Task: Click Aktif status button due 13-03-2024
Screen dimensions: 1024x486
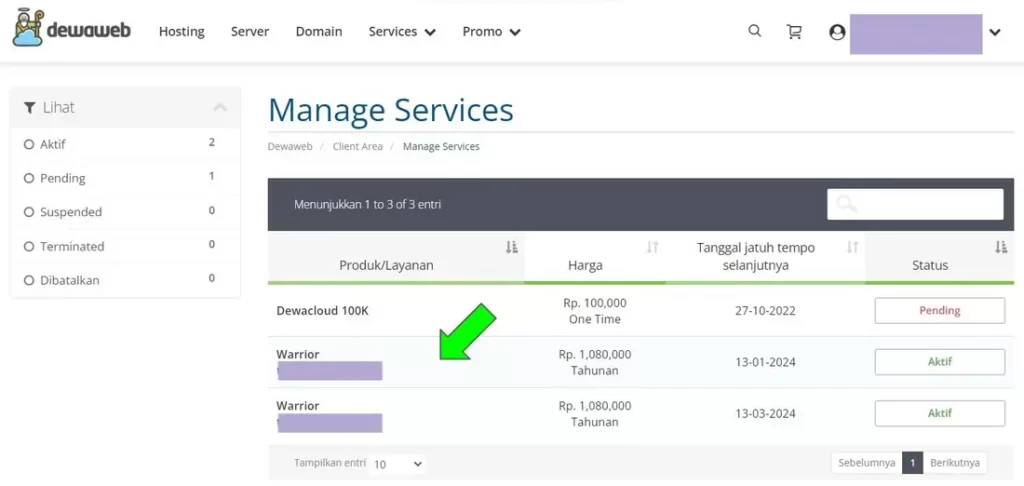Action: (940, 413)
